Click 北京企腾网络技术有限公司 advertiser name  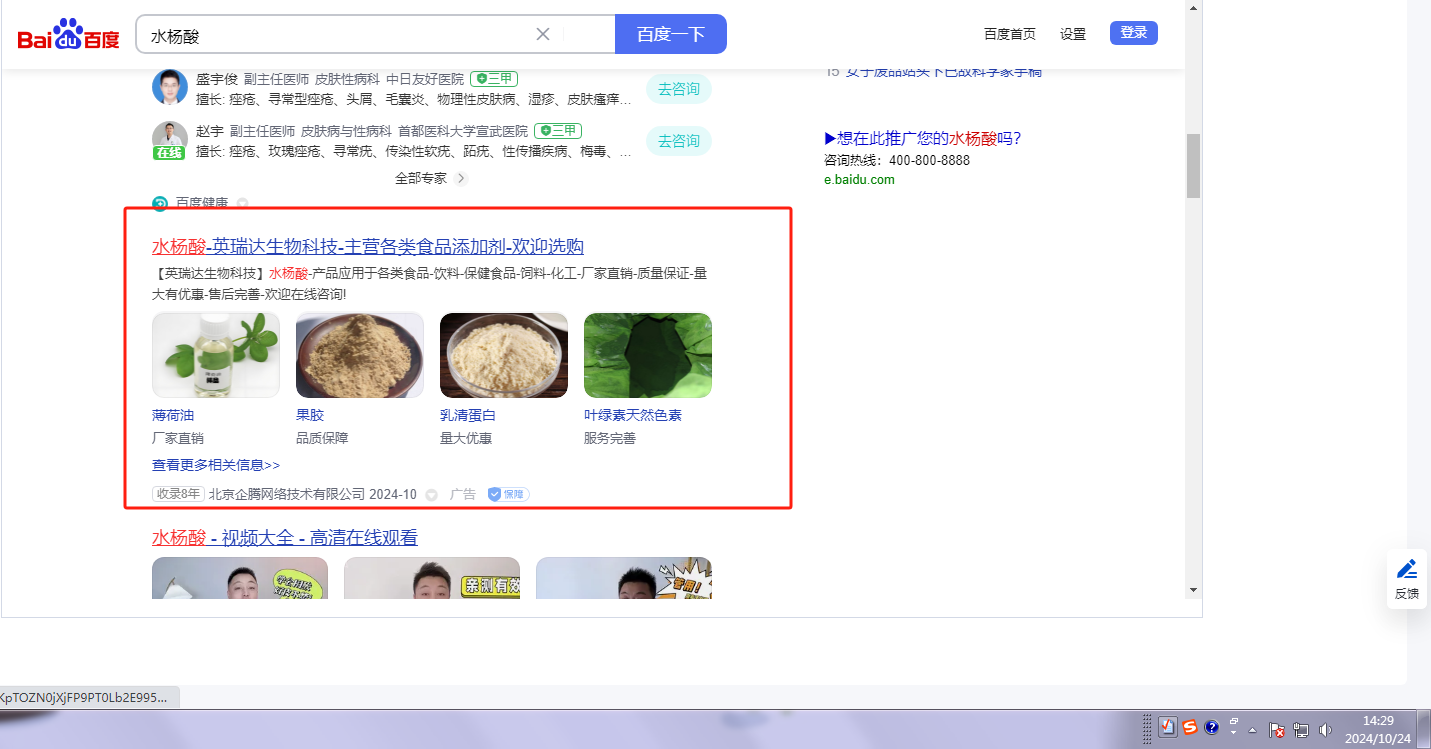(x=287, y=494)
